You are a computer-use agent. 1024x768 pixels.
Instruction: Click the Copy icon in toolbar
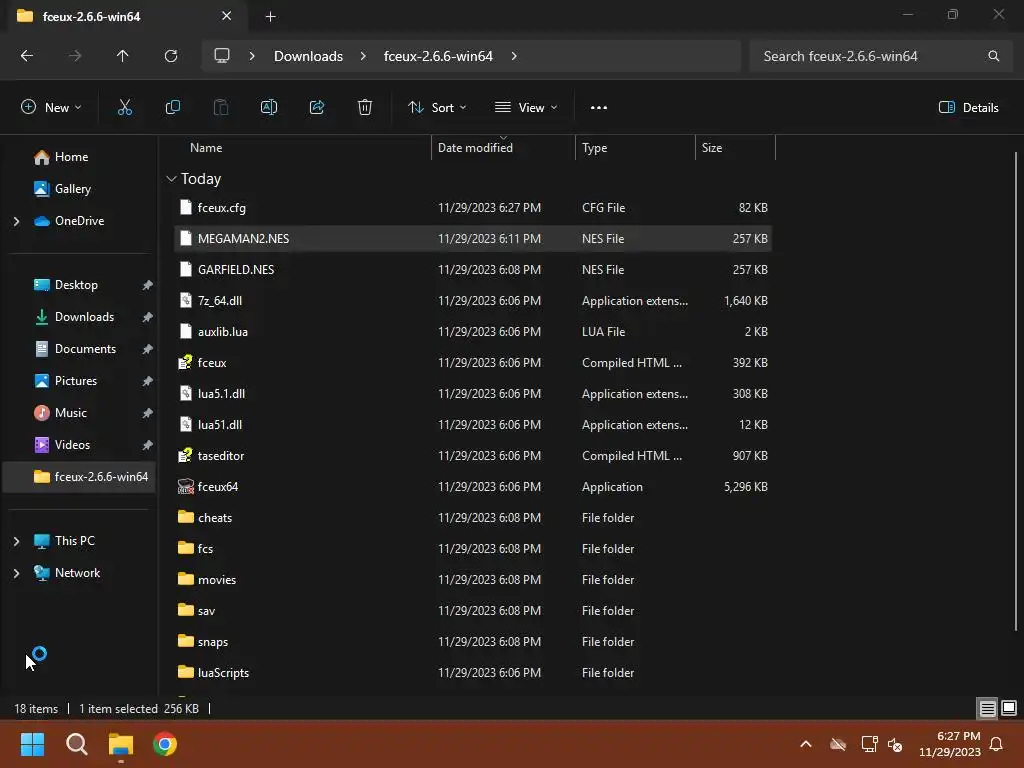172,108
